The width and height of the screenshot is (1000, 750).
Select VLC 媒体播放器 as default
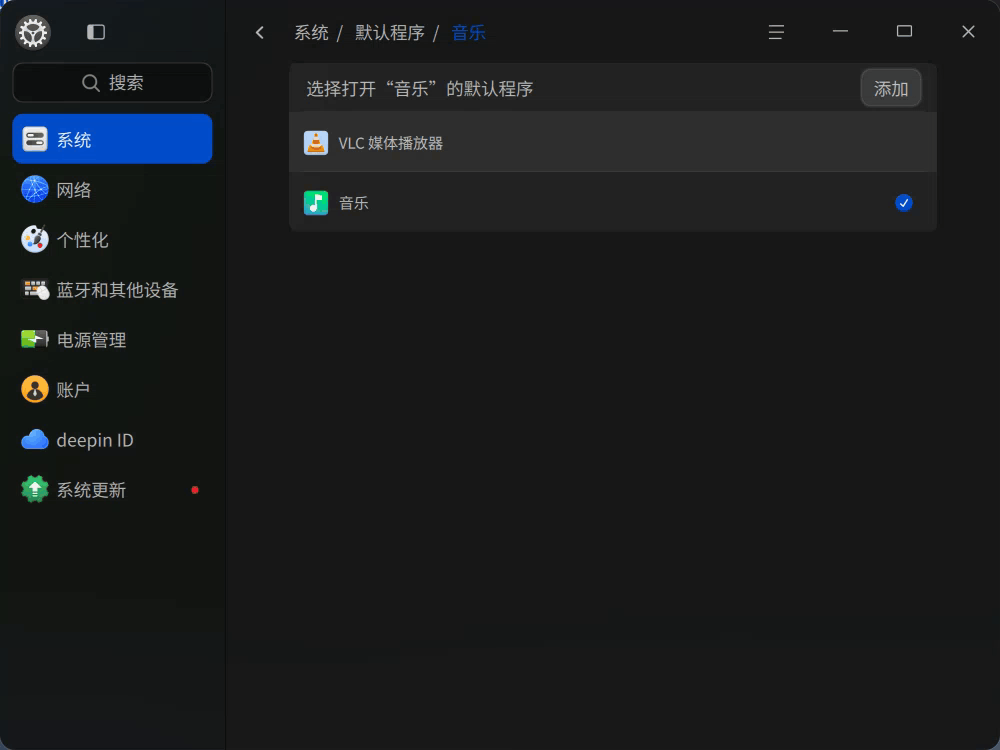[613, 142]
